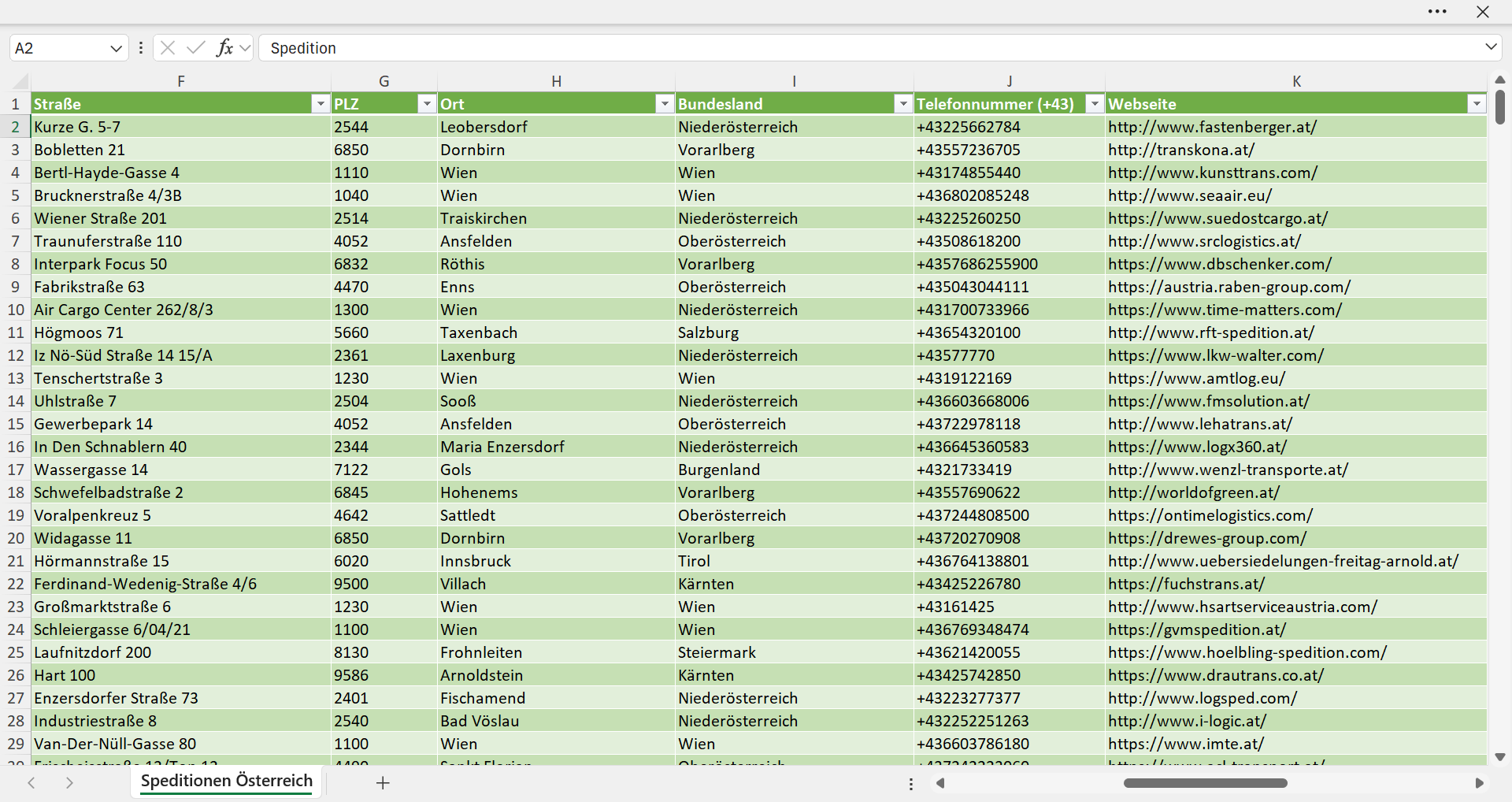Open the insert function fx button
The width and height of the screenshot is (1512, 802).
224,48
